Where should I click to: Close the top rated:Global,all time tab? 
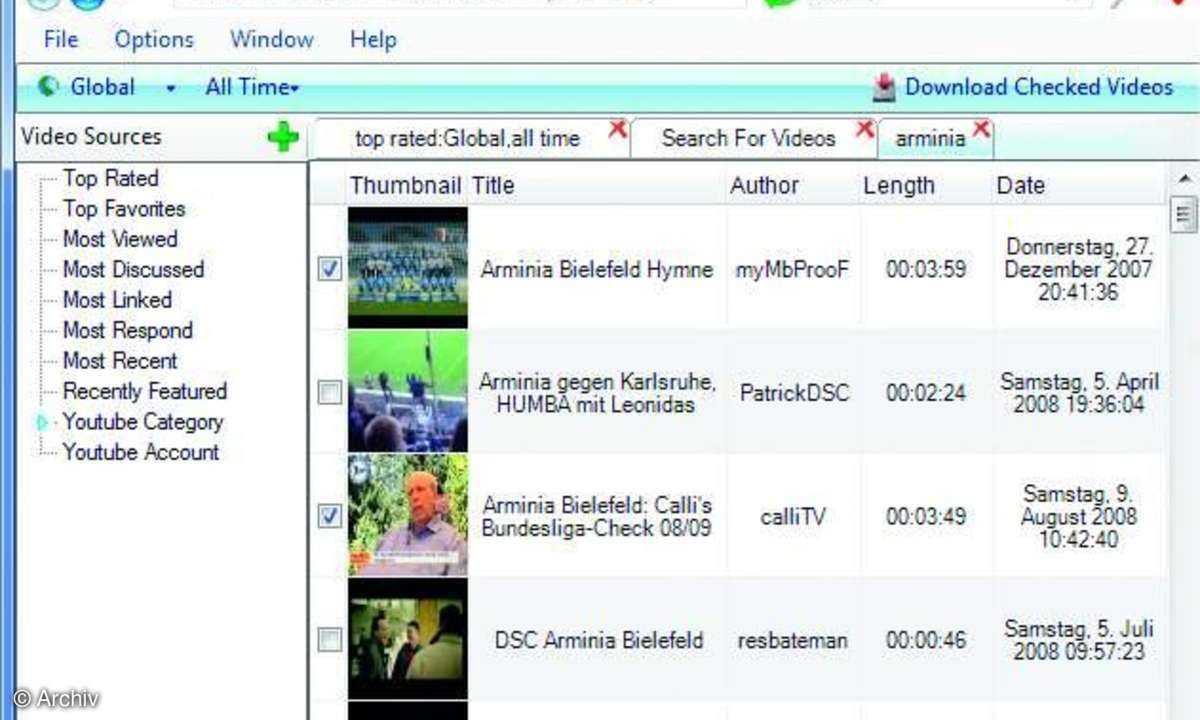tap(618, 128)
